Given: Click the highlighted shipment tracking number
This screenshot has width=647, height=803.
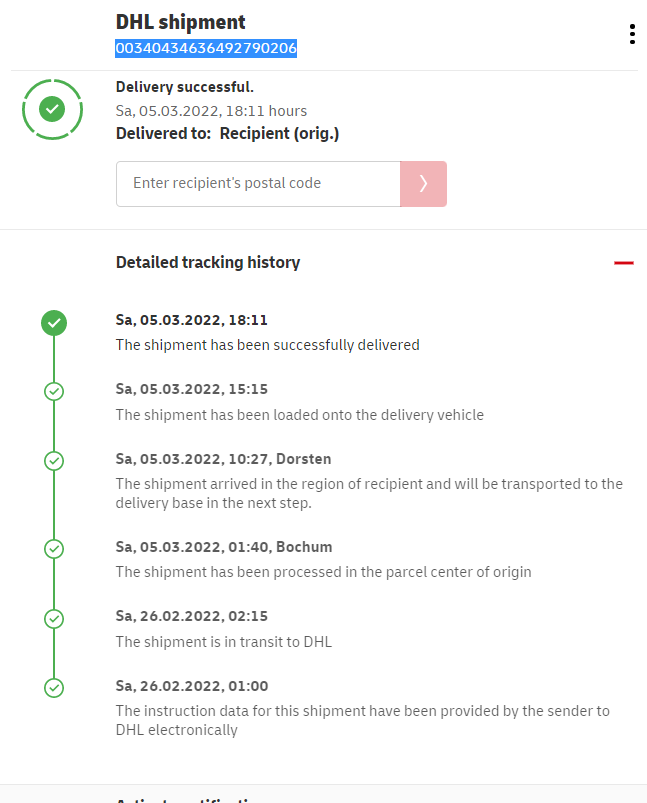Looking at the screenshot, I should 206,48.
